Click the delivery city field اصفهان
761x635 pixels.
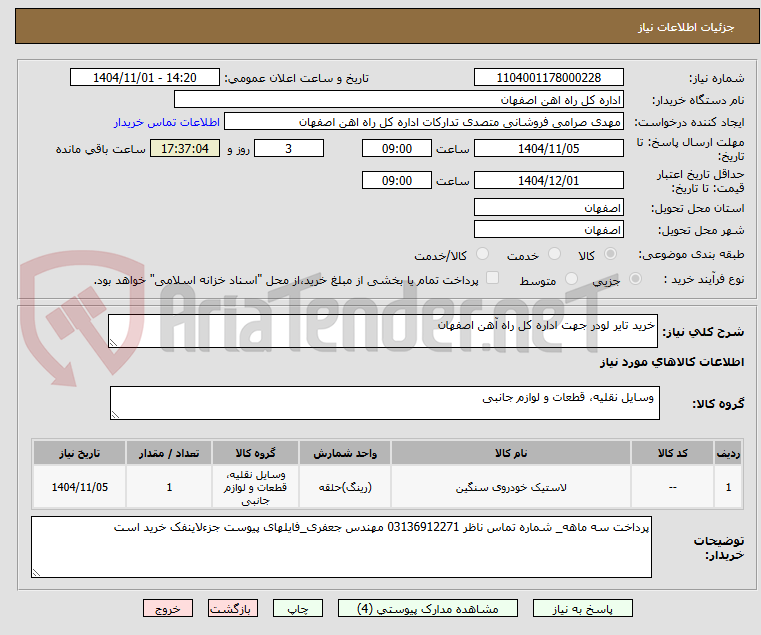[x=548, y=230]
